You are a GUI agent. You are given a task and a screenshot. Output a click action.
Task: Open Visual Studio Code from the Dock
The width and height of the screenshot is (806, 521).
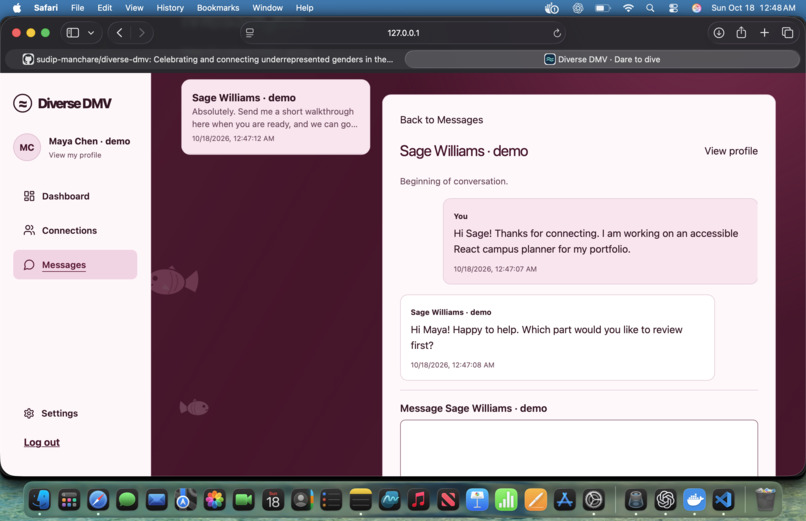[723, 499]
